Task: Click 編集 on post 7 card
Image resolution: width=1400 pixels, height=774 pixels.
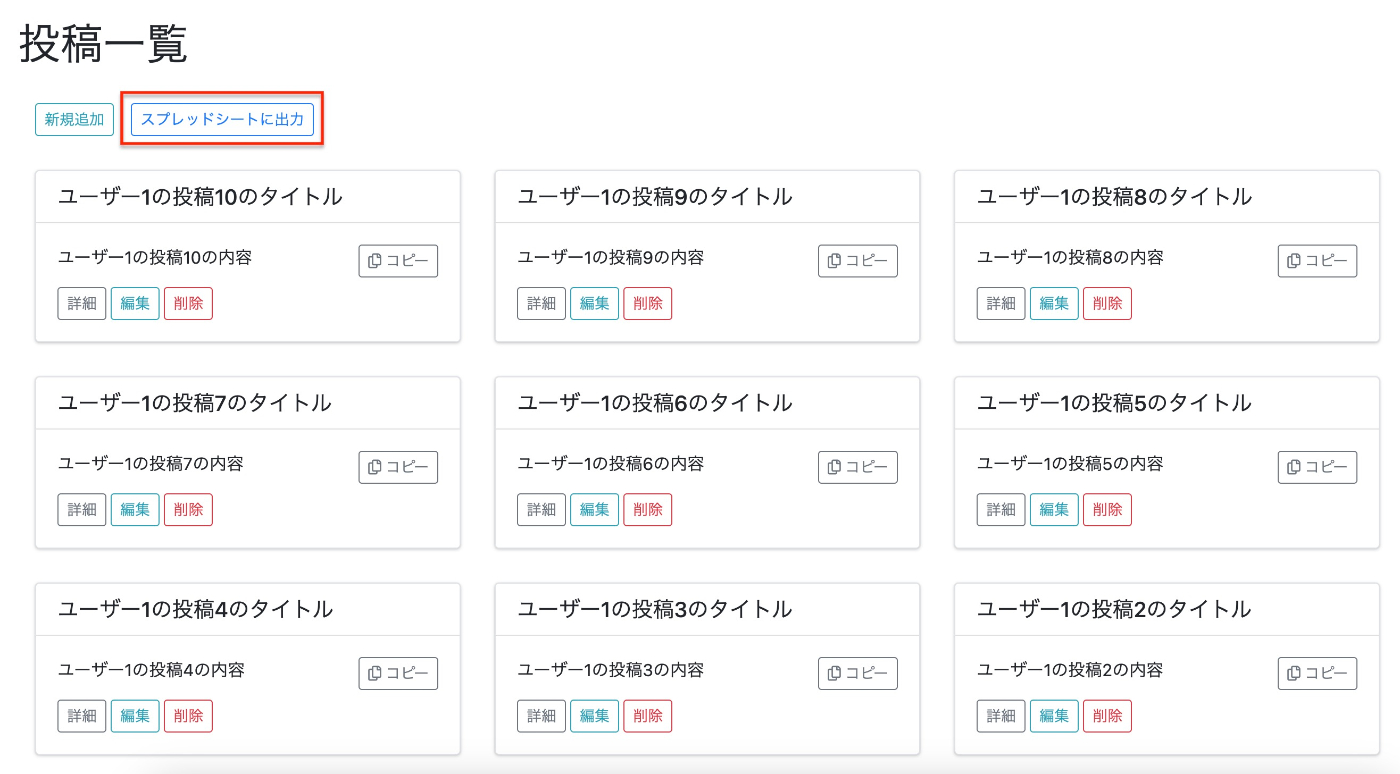Action: tap(135, 510)
